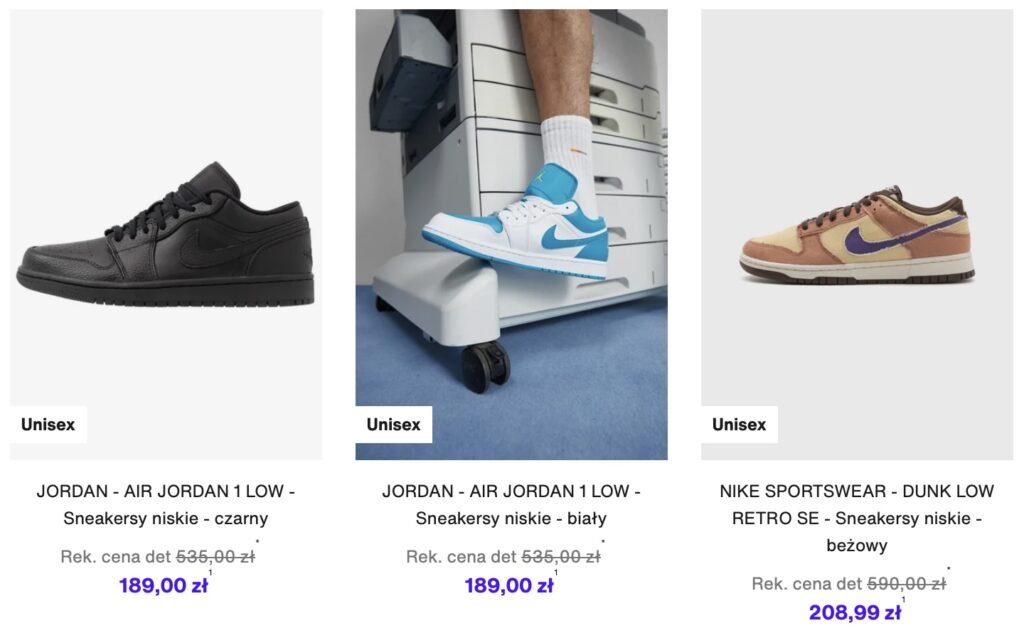Open the white and blue Air Jordan photo
Screen dimensions: 1024x633
click(x=511, y=234)
